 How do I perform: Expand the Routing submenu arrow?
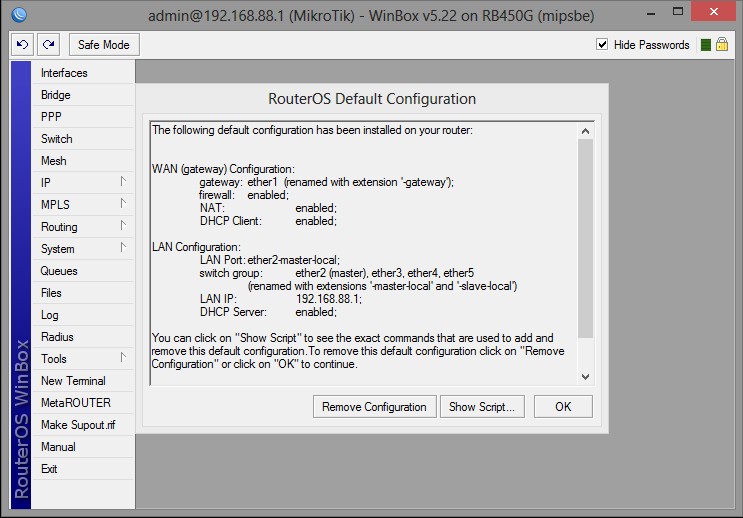[123, 225]
